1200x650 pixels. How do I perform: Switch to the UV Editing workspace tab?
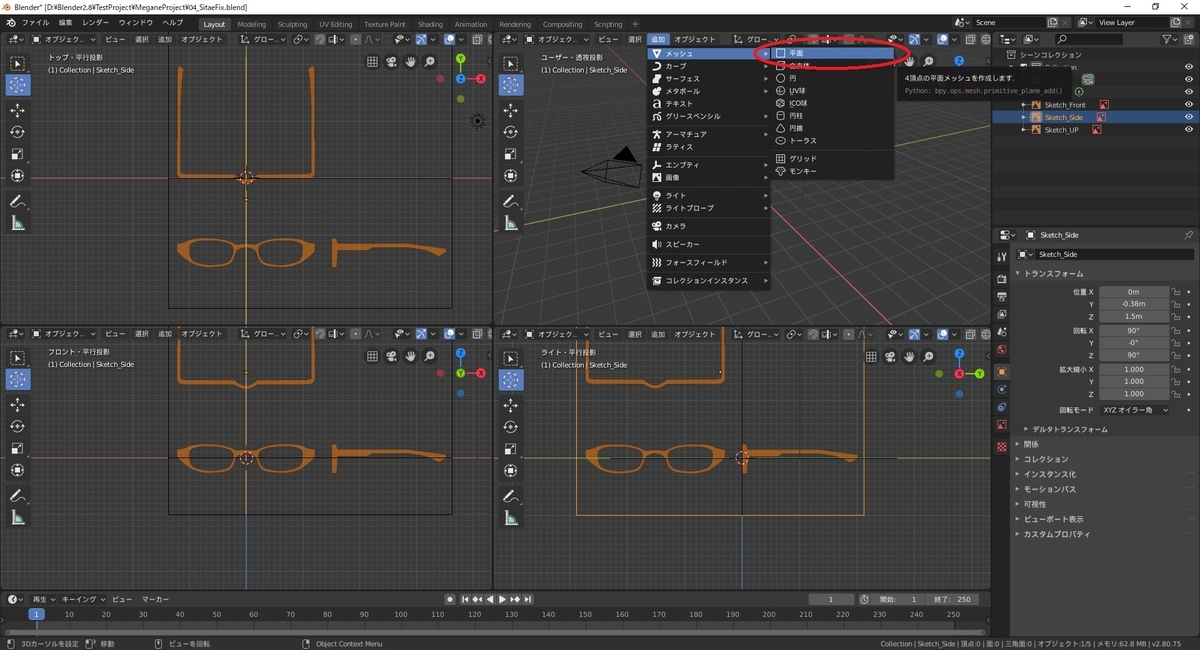335,24
